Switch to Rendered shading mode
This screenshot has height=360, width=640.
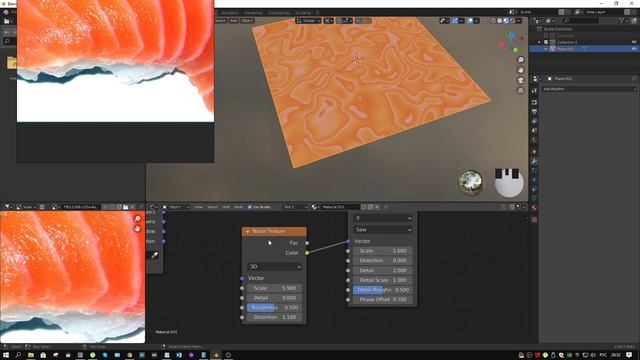513,20
